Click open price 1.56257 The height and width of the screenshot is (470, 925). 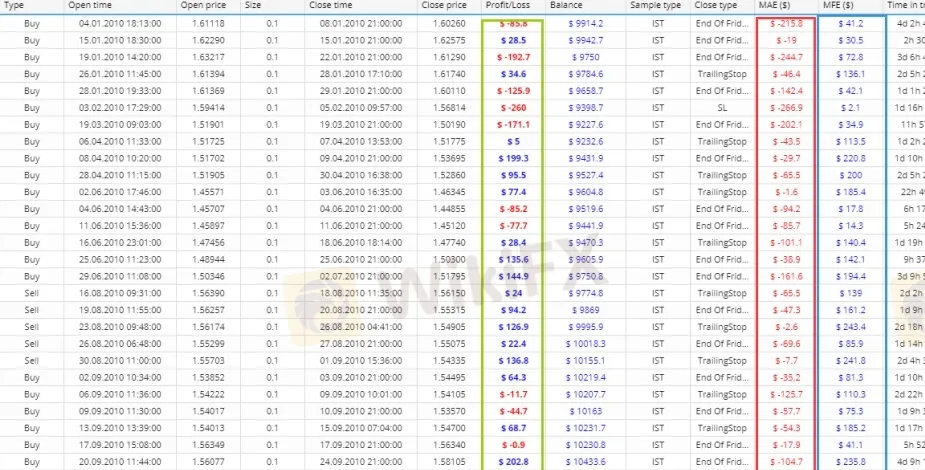pos(208,310)
